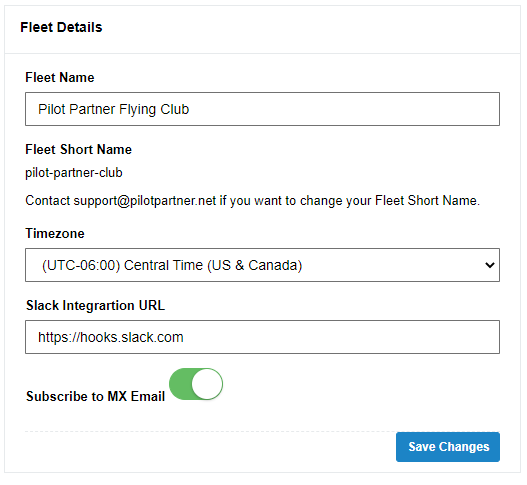Screen dimensions: 527x485
Task: Toggle the Subscribe to MX Email switch
Action: tap(196, 384)
